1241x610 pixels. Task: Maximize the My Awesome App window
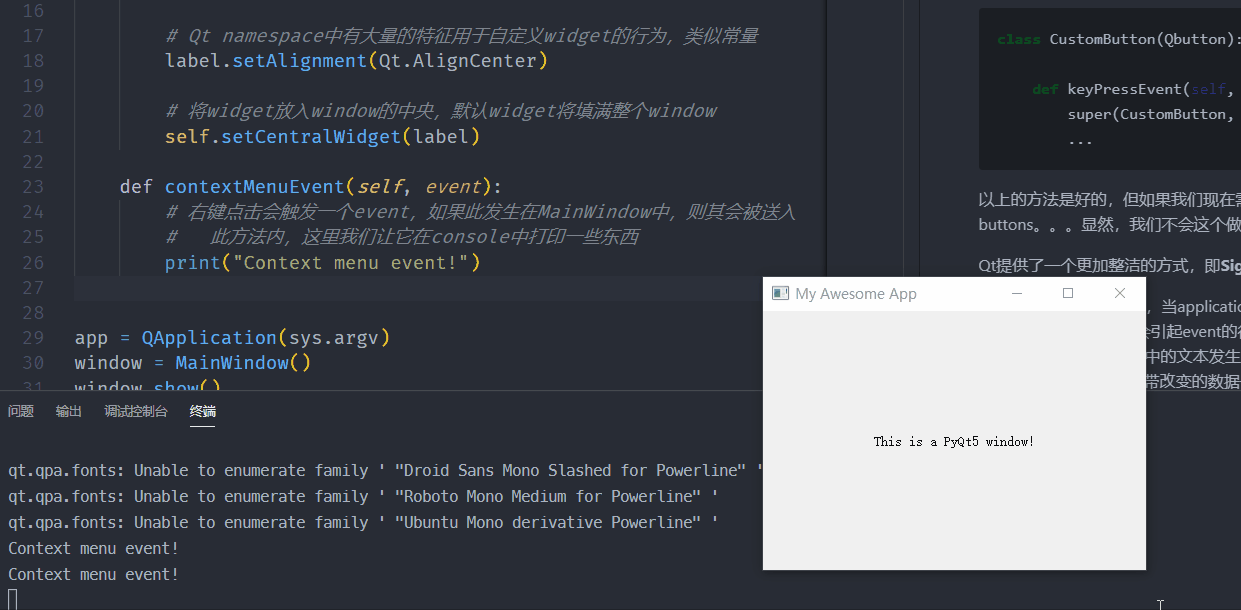pos(1068,293)
